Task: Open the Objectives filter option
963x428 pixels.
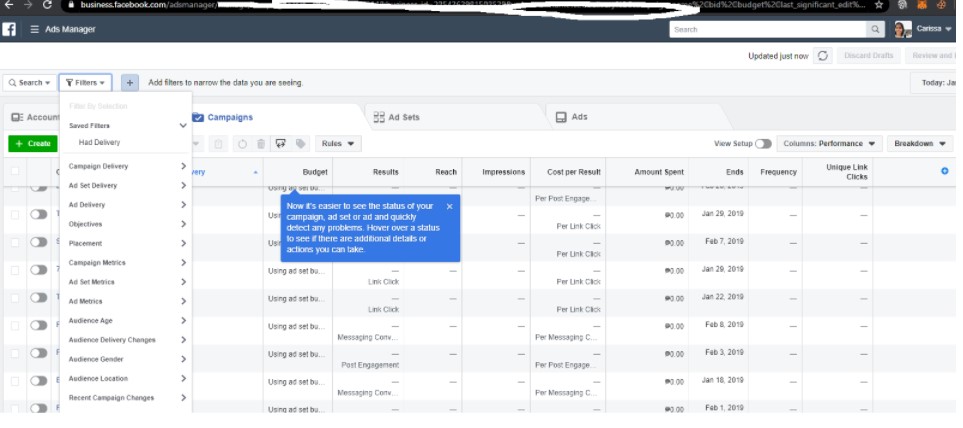Action: point(127,224)
